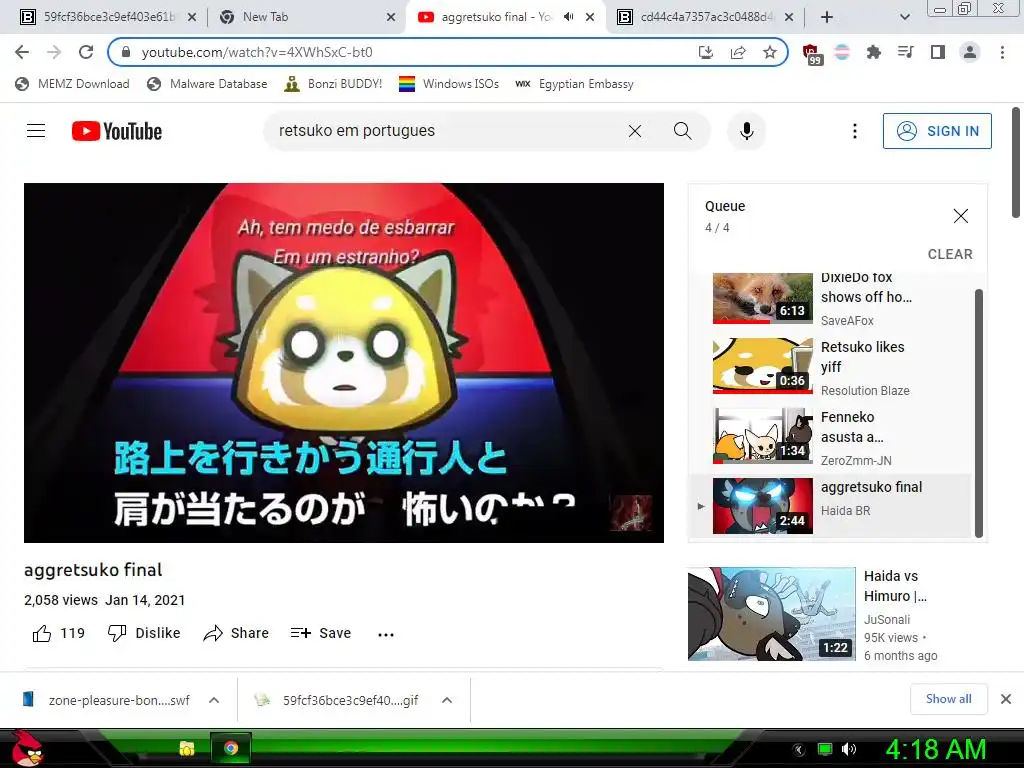Open MEMZ Download bookmark
1024x768 pixels.
coord(72,84)
